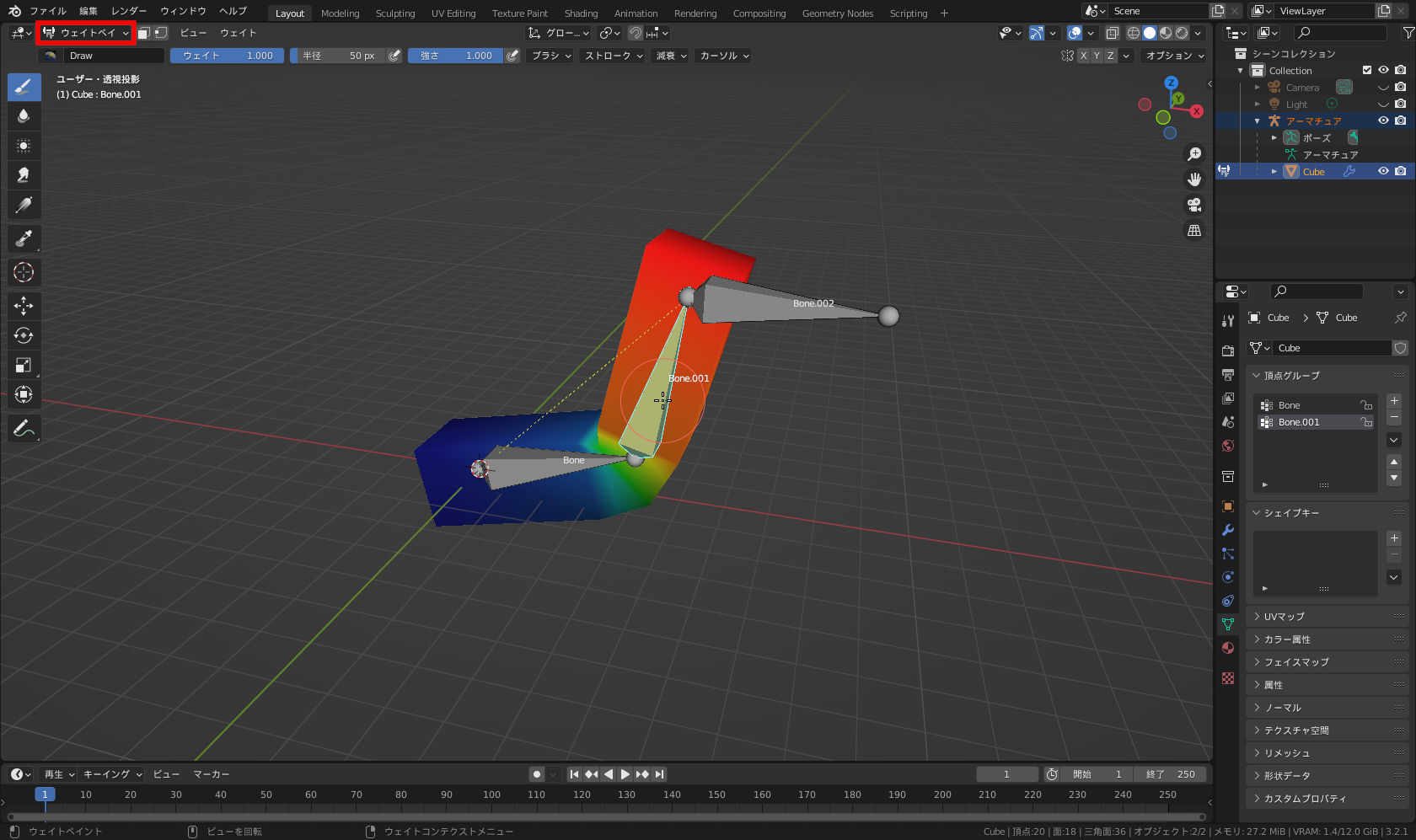The width and height of the screenshot is (1416, 840).
Task: Select the Bone vertex group
Action: click(1290, 405)
